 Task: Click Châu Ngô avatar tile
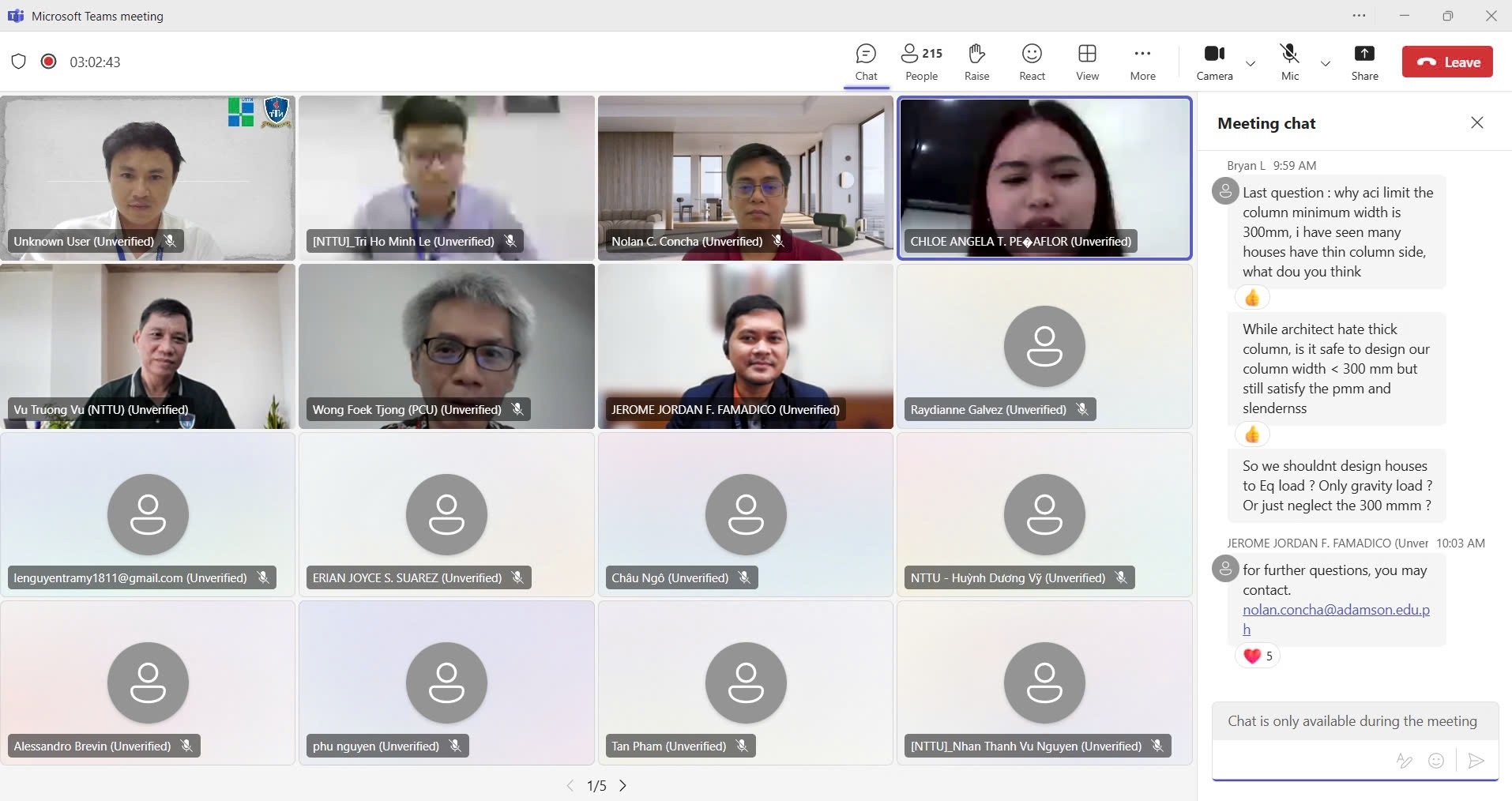745,514
